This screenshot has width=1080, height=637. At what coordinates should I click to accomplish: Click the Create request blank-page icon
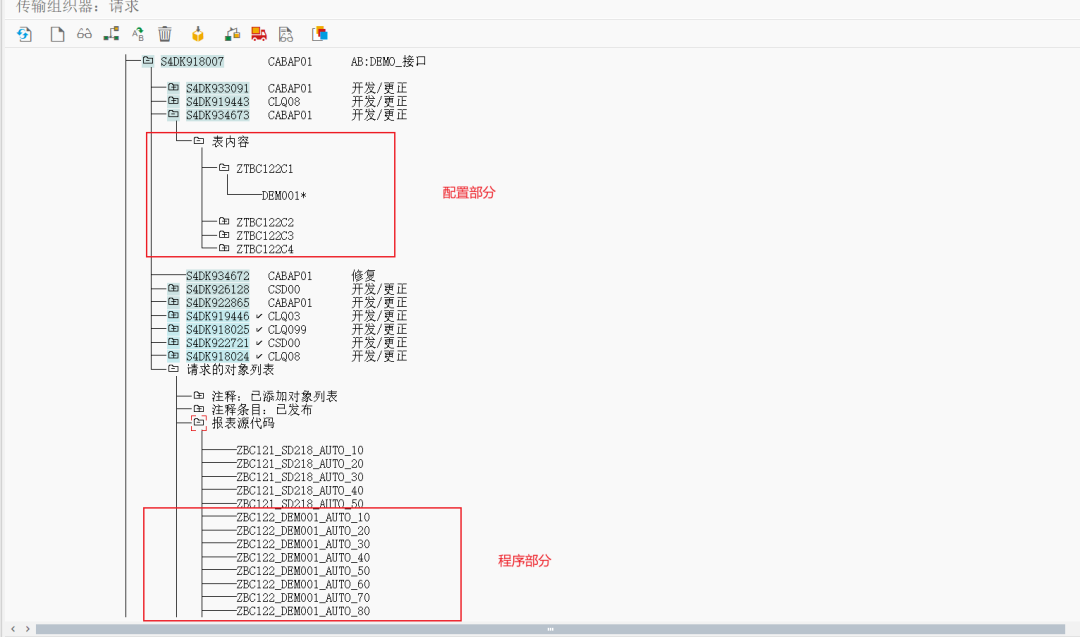coord(57,34)
